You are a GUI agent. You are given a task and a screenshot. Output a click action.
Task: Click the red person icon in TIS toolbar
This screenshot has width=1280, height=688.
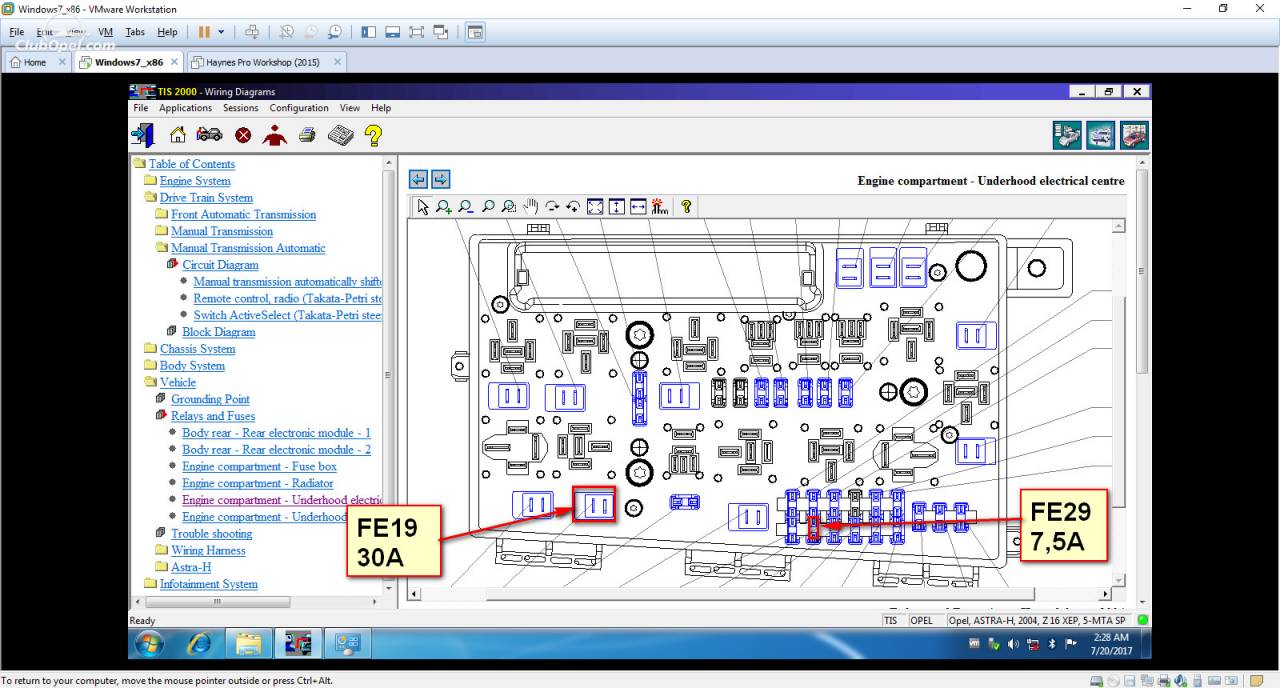click(x=274, y=135)
